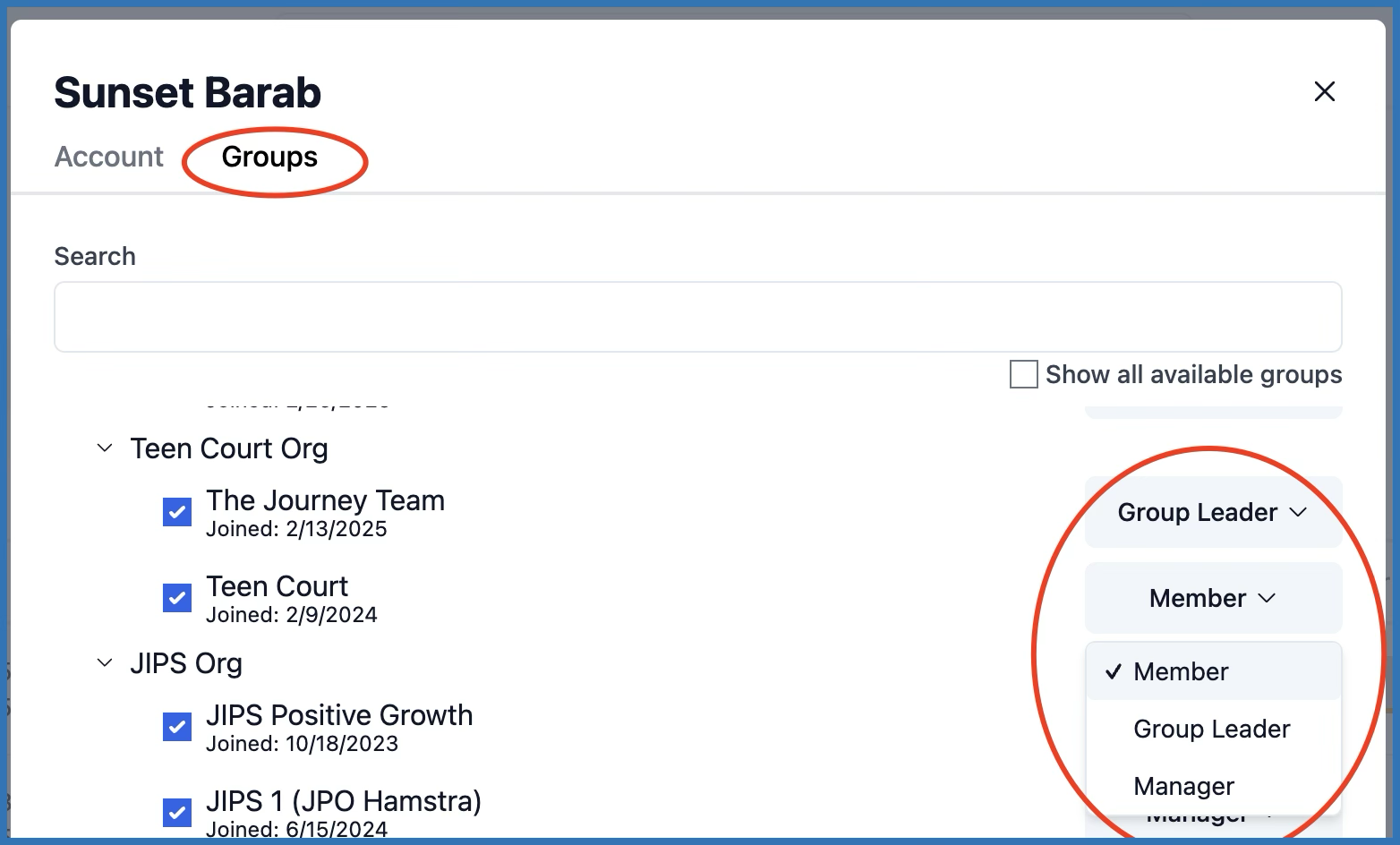Choose Manager from the role menu

1183,786
